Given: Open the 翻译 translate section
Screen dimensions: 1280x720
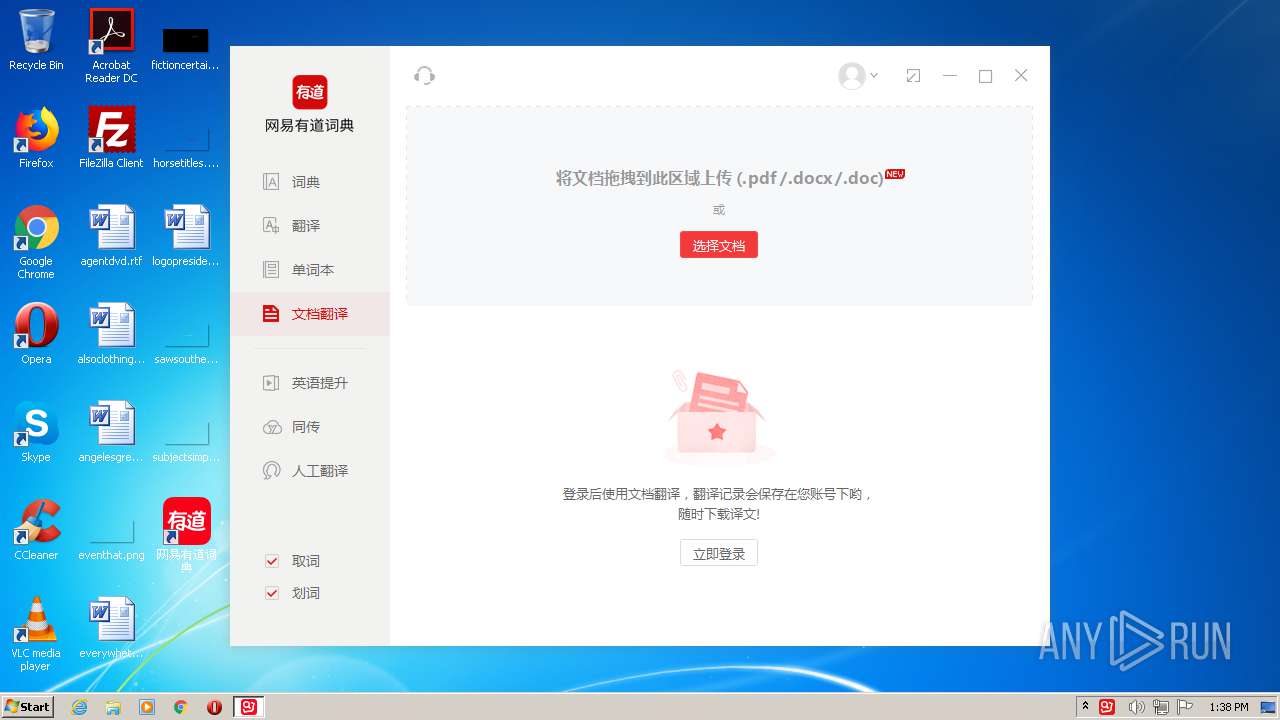Looking at the screenshot, I should coord(310,226).
